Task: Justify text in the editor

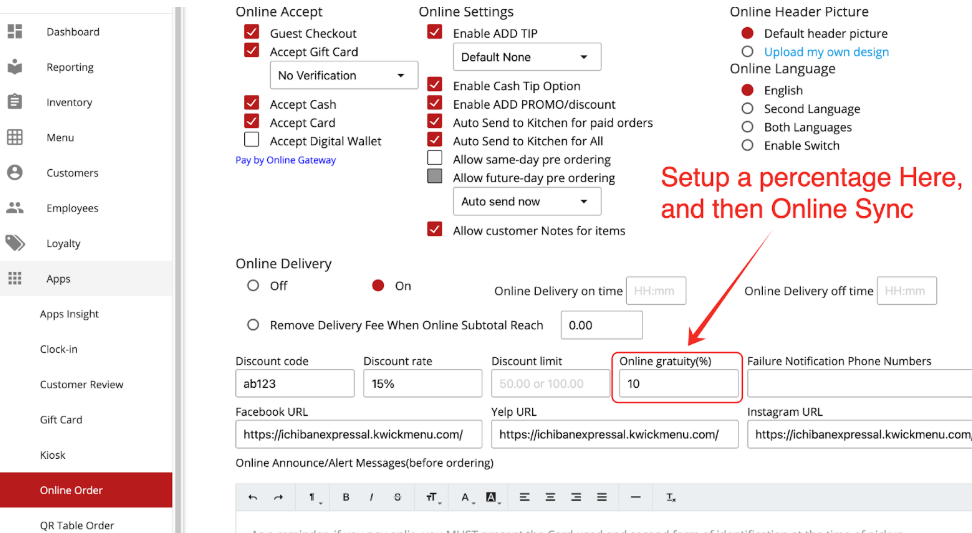Action: pos(601,497)
